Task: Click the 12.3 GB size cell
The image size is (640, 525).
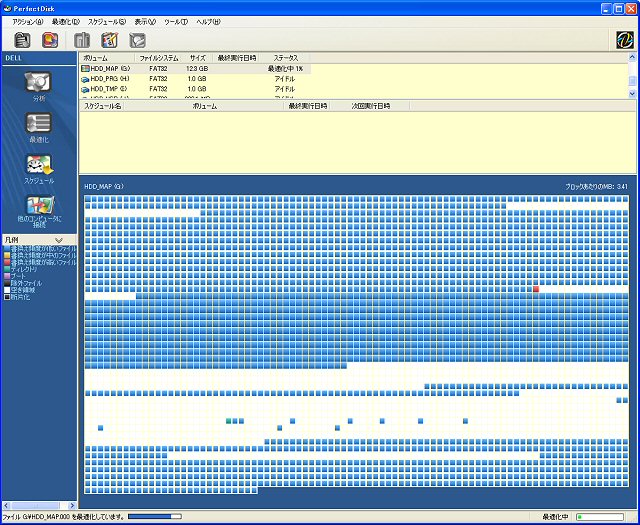Action: (197, 69)
